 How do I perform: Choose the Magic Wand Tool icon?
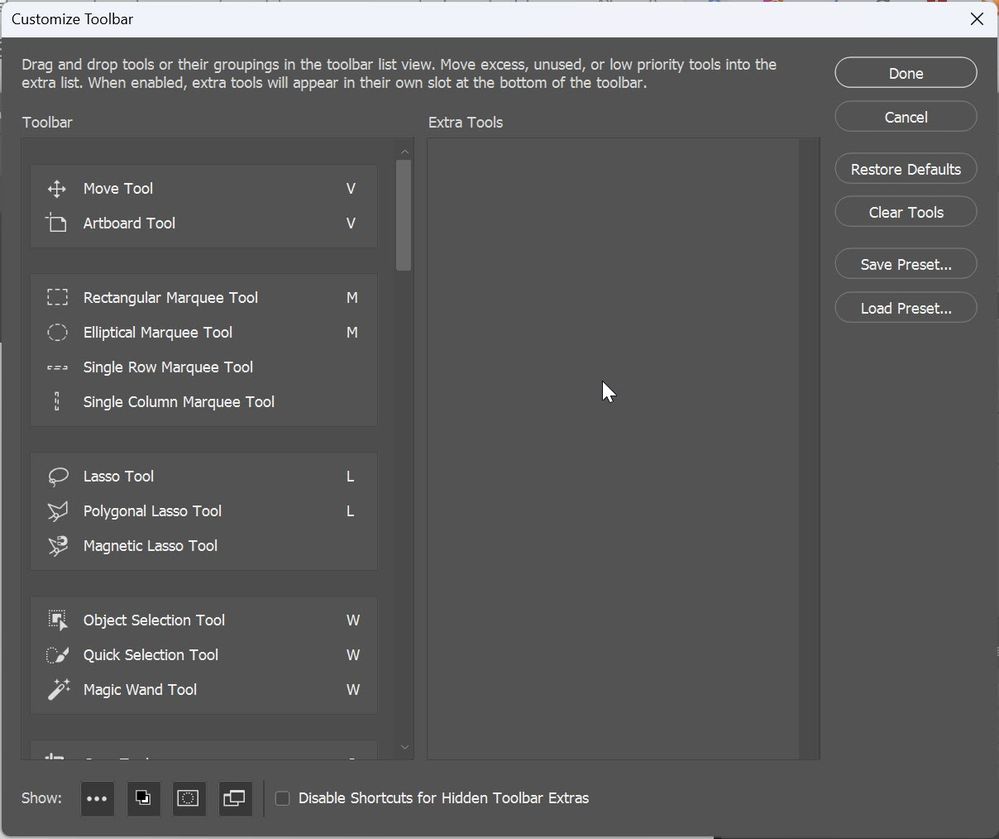tap(59, 690)
